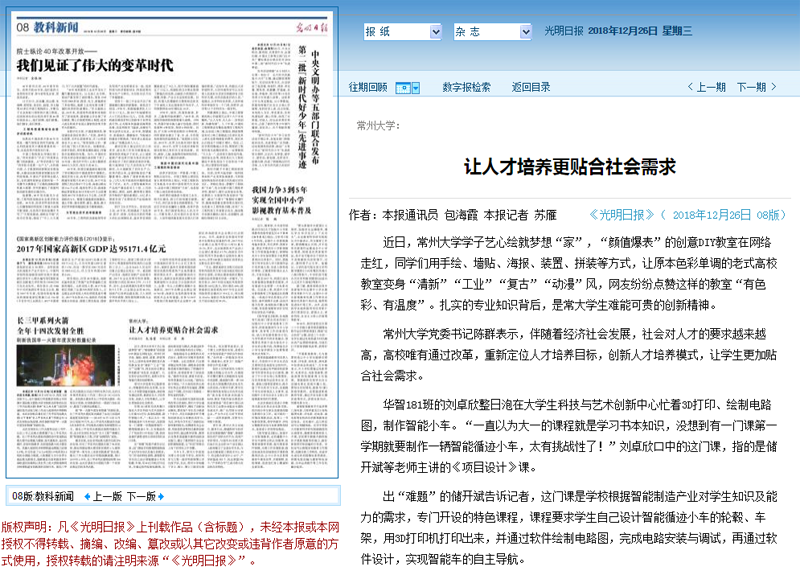Open rocket launch photo on page thumbnail
Screen dimensions: 800x575
point(66,365)
